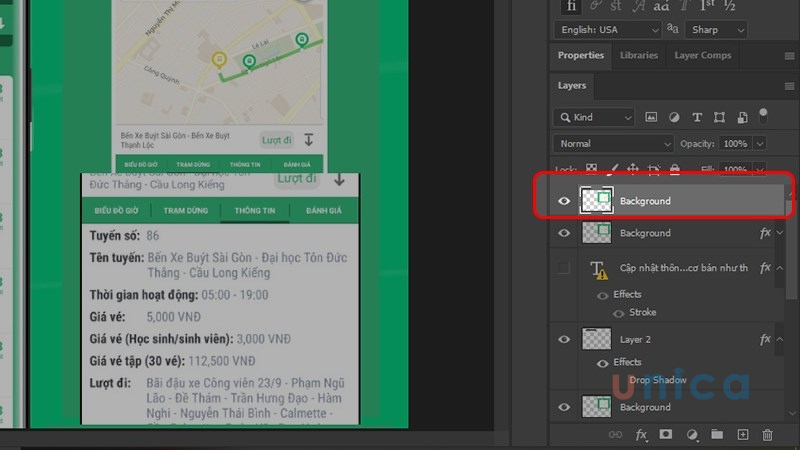The height and width of the screenshot is (450, 800).
Task: Select the Cập nhật thôn text layer
Action: (684, 267)
